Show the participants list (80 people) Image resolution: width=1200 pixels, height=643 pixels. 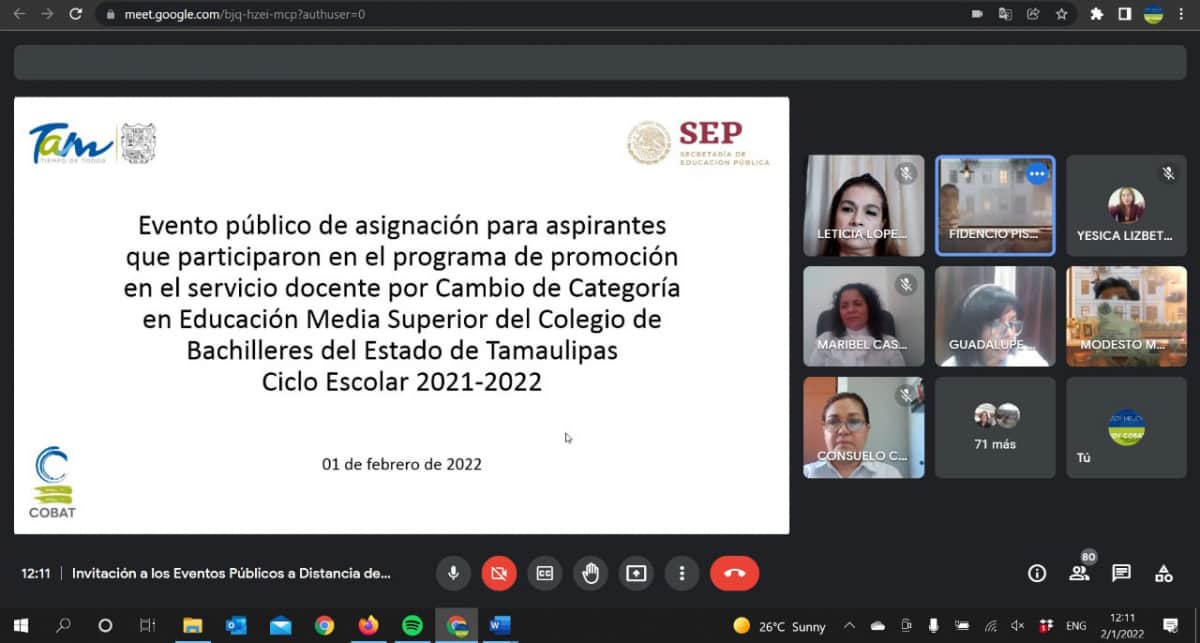click(x=1079, y=573)
